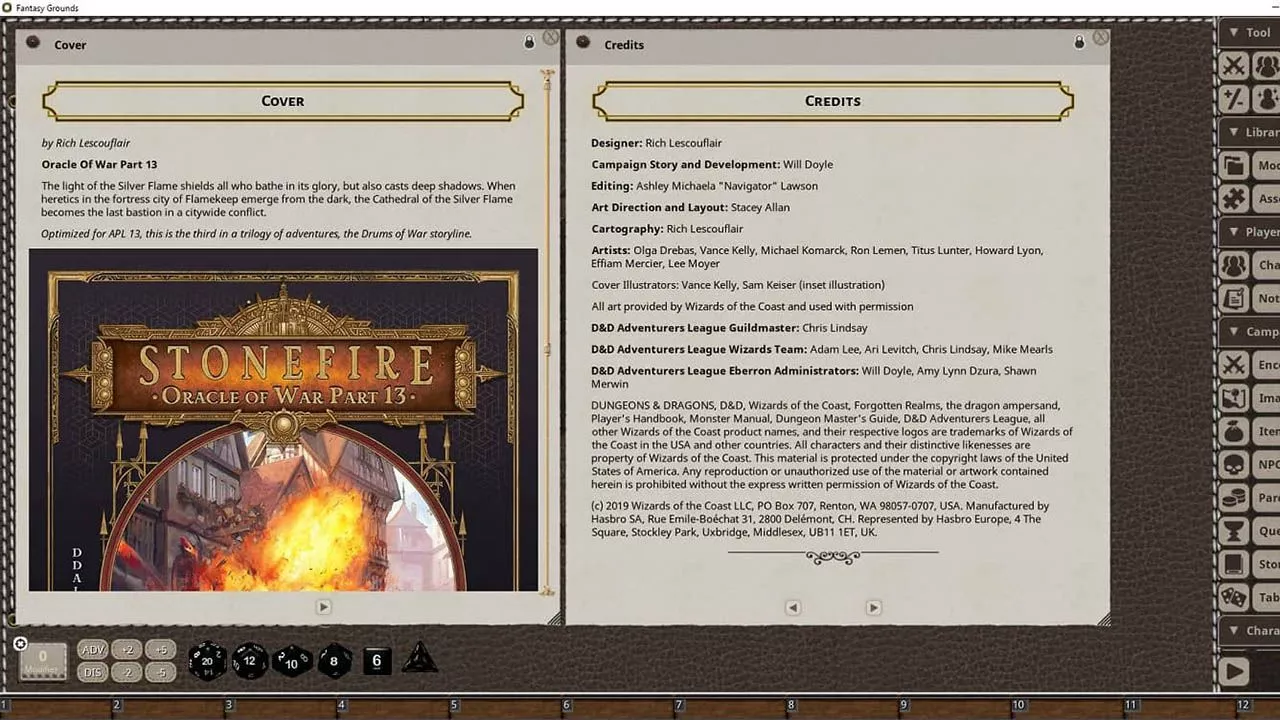
Task: Expand the Character sidebar section
Action: point(1249,631)
